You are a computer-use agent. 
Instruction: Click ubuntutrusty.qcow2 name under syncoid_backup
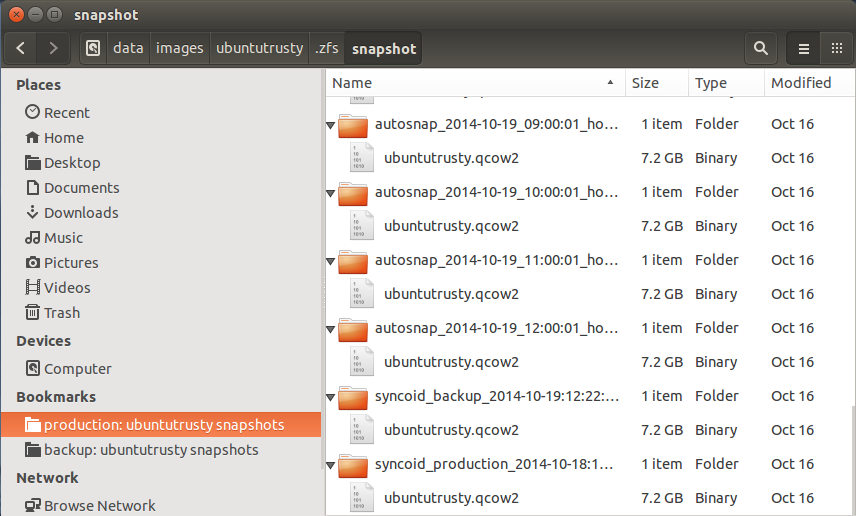coord(451,430)
